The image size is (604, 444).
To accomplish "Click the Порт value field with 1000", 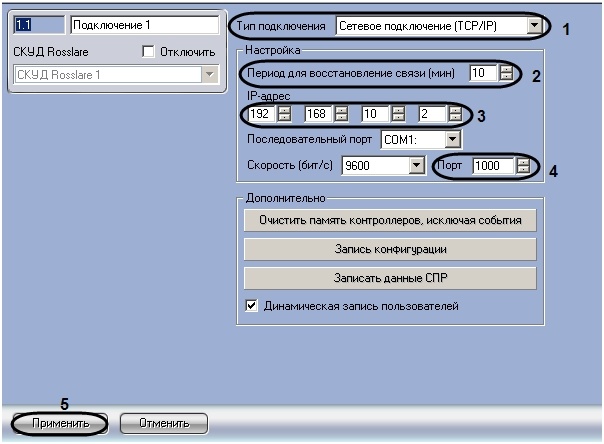I will click(x=493, y=166).
